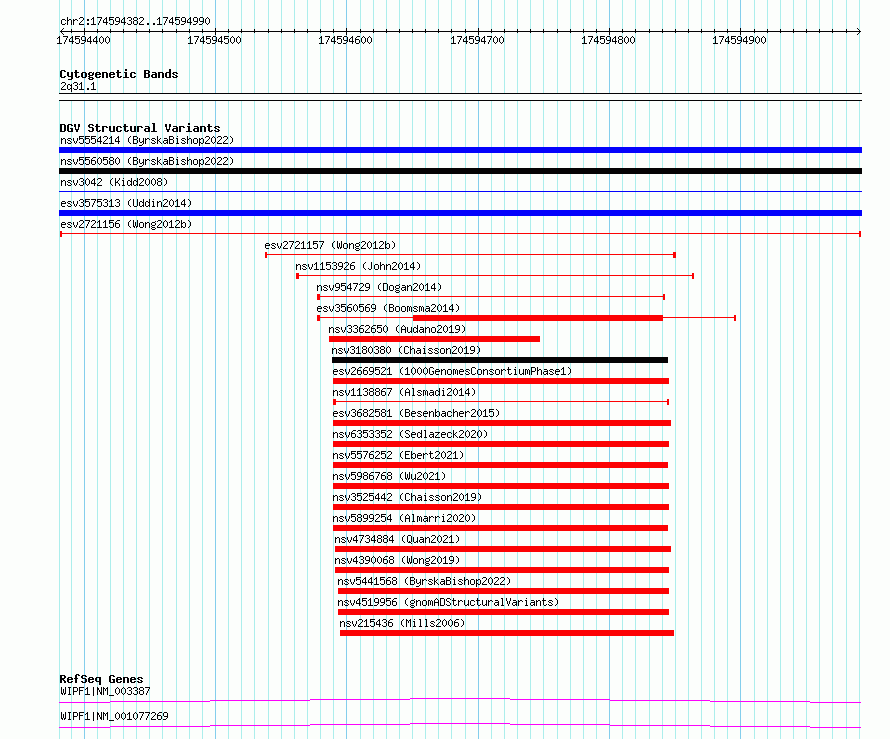890x739 pixels.
Task: Click the chr2:174594382..174594990 region text
Action: [135, 22]
